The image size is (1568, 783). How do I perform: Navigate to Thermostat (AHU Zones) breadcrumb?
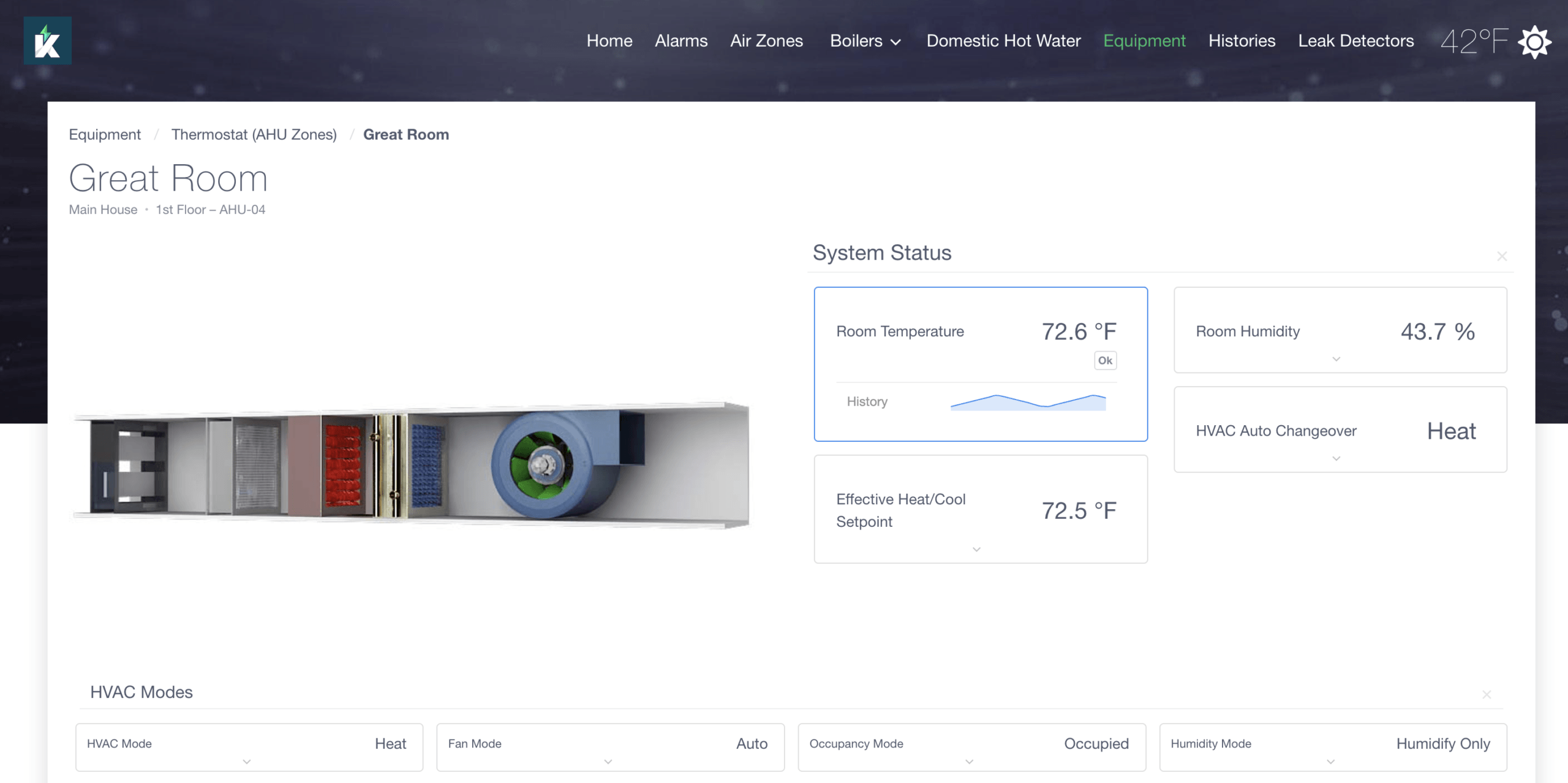click(x=254, y=135)
